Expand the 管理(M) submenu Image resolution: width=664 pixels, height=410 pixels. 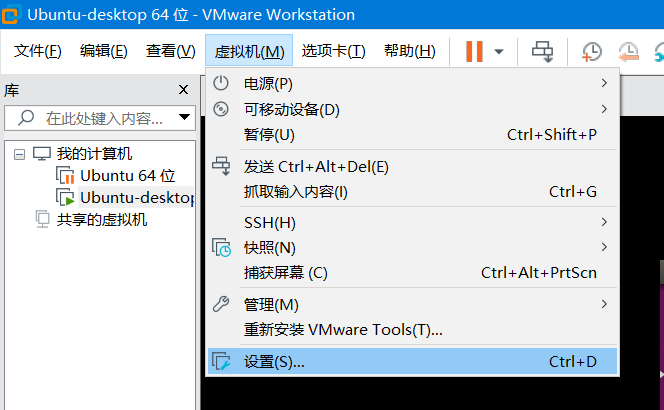[412, 304]
